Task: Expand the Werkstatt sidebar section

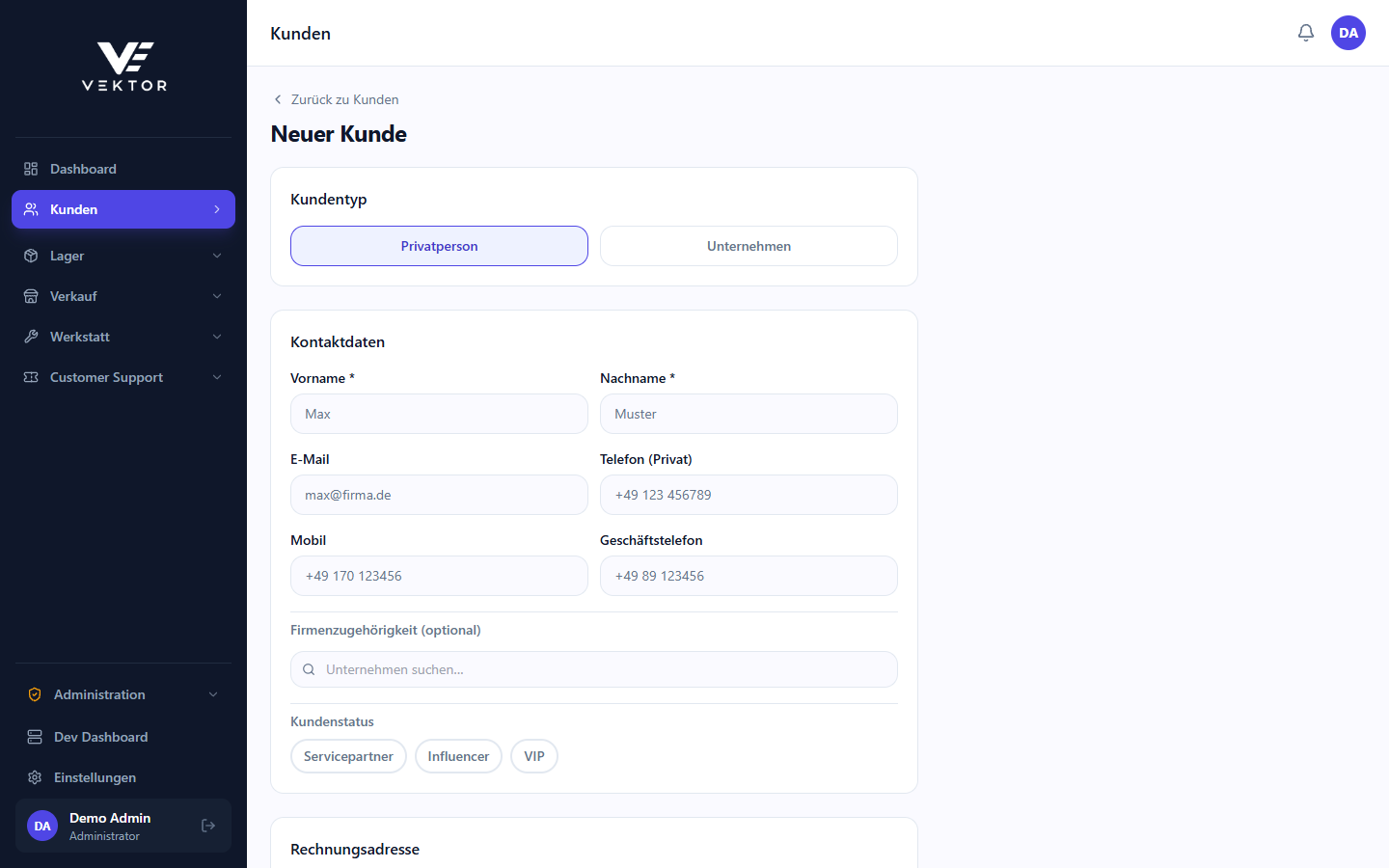Action: 123,337
